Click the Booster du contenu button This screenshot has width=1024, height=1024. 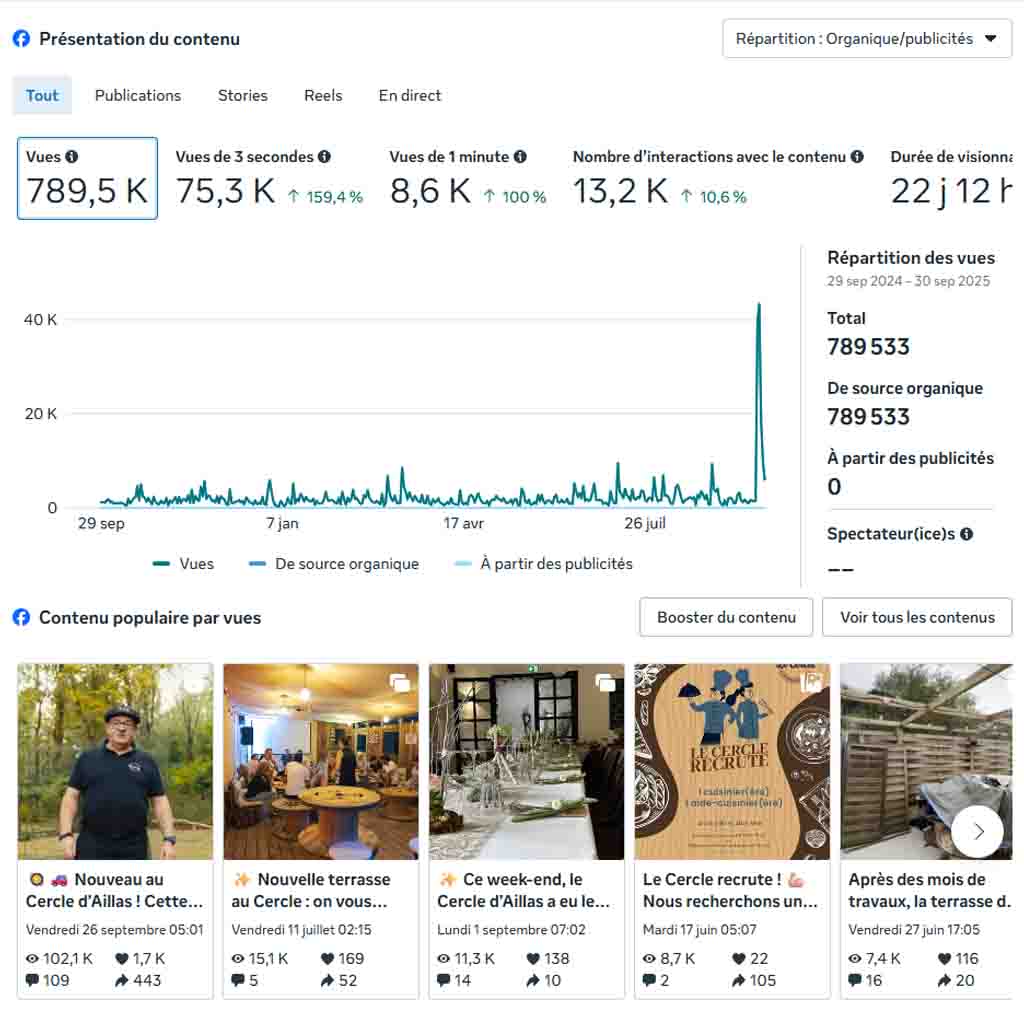(726, 617)
